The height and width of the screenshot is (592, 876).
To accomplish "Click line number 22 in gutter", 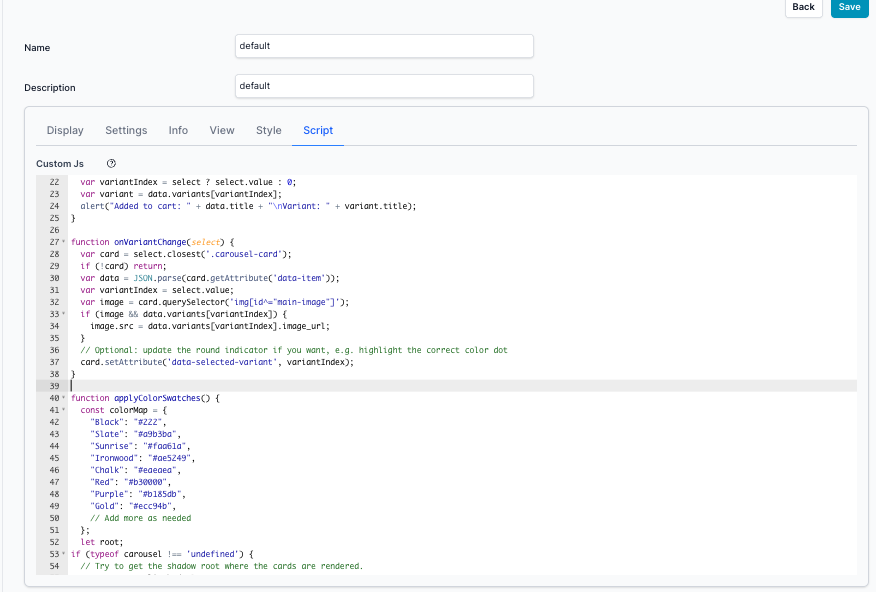I will [x=54, y=182].
